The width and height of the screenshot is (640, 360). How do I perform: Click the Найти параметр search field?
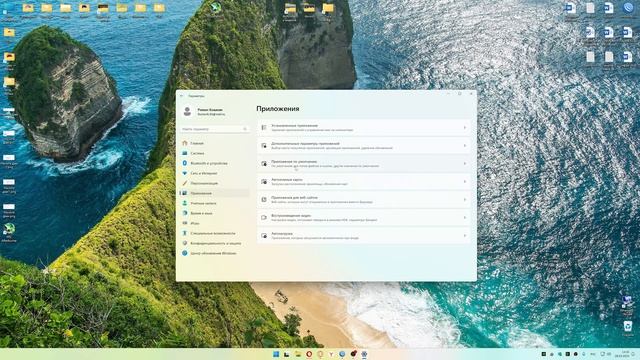click(215, 129)
